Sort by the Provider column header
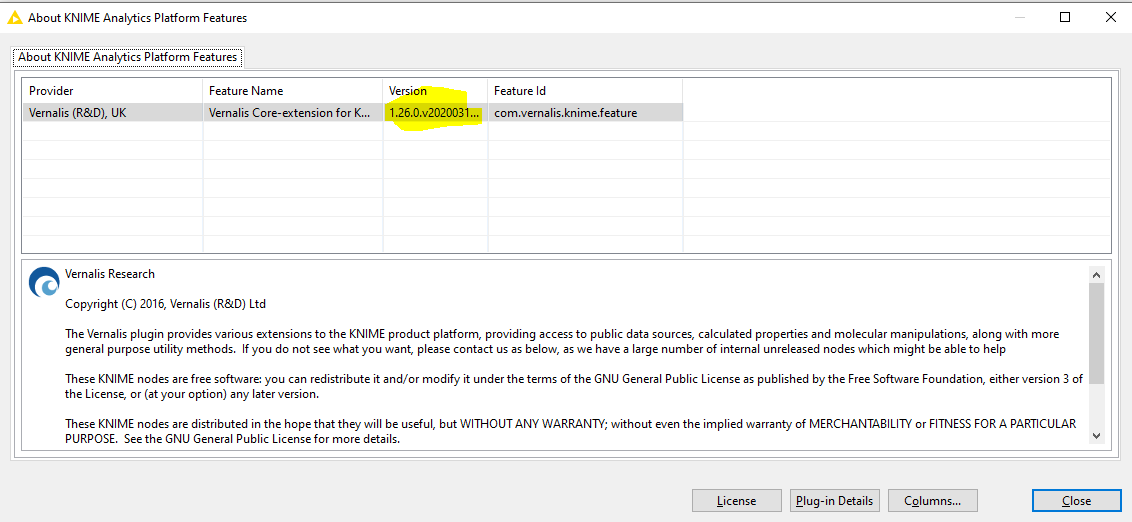 pyautogui.click(x=112, y=91)
